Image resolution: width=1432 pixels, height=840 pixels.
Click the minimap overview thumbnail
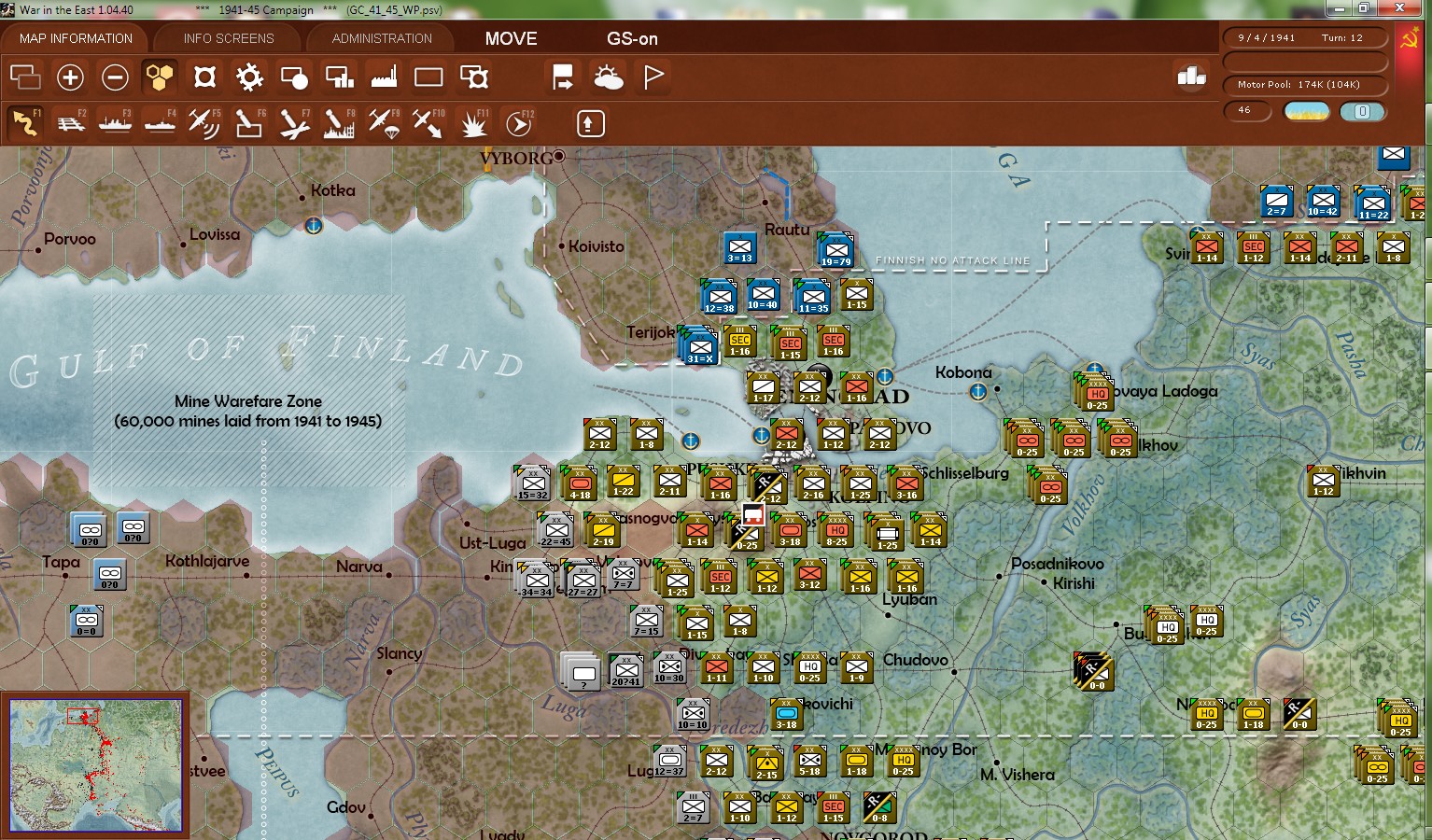pos(95,765)
